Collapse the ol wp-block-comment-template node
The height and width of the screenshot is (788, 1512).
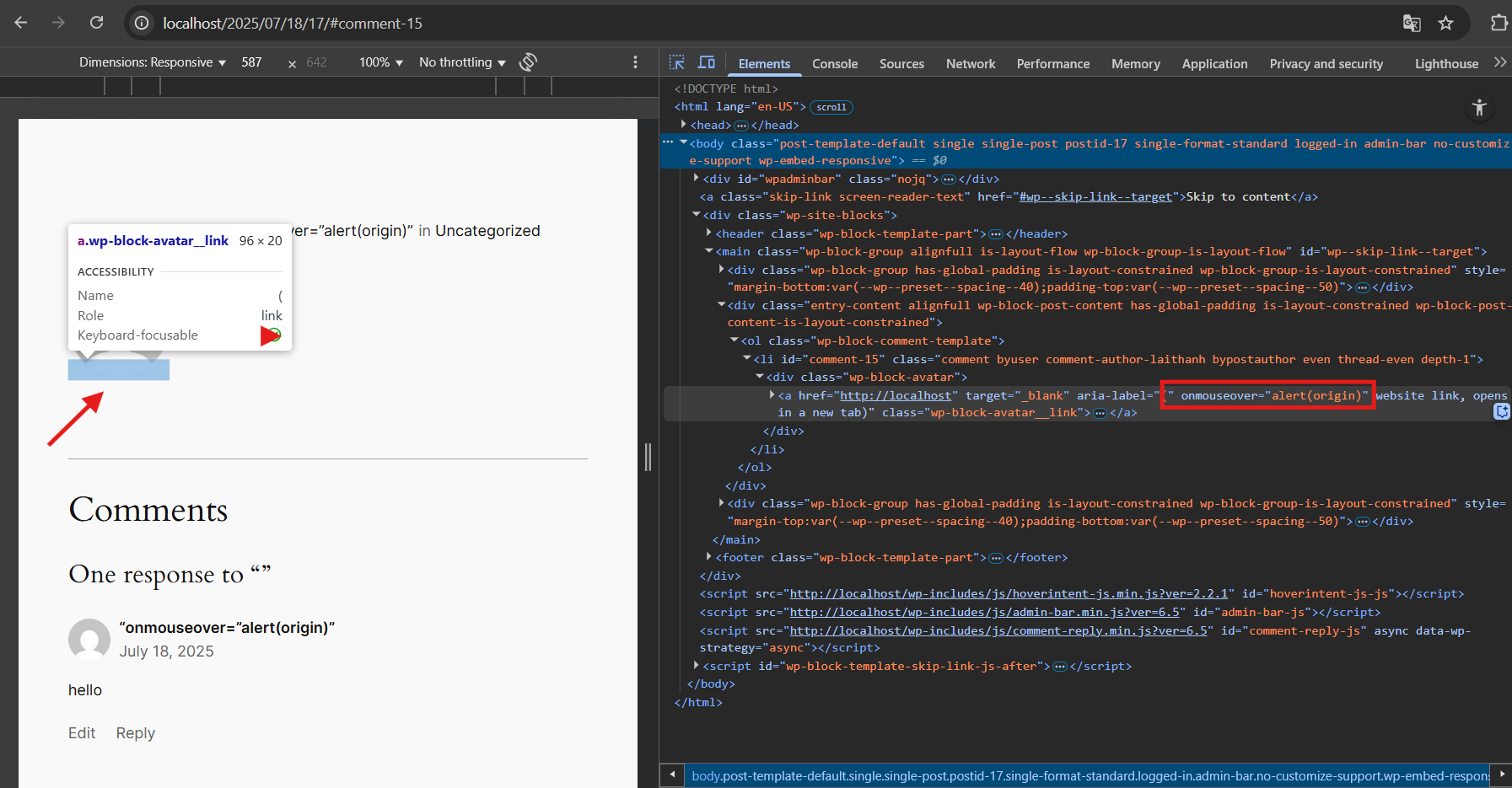pyautogui.click(x=734, y=340)
